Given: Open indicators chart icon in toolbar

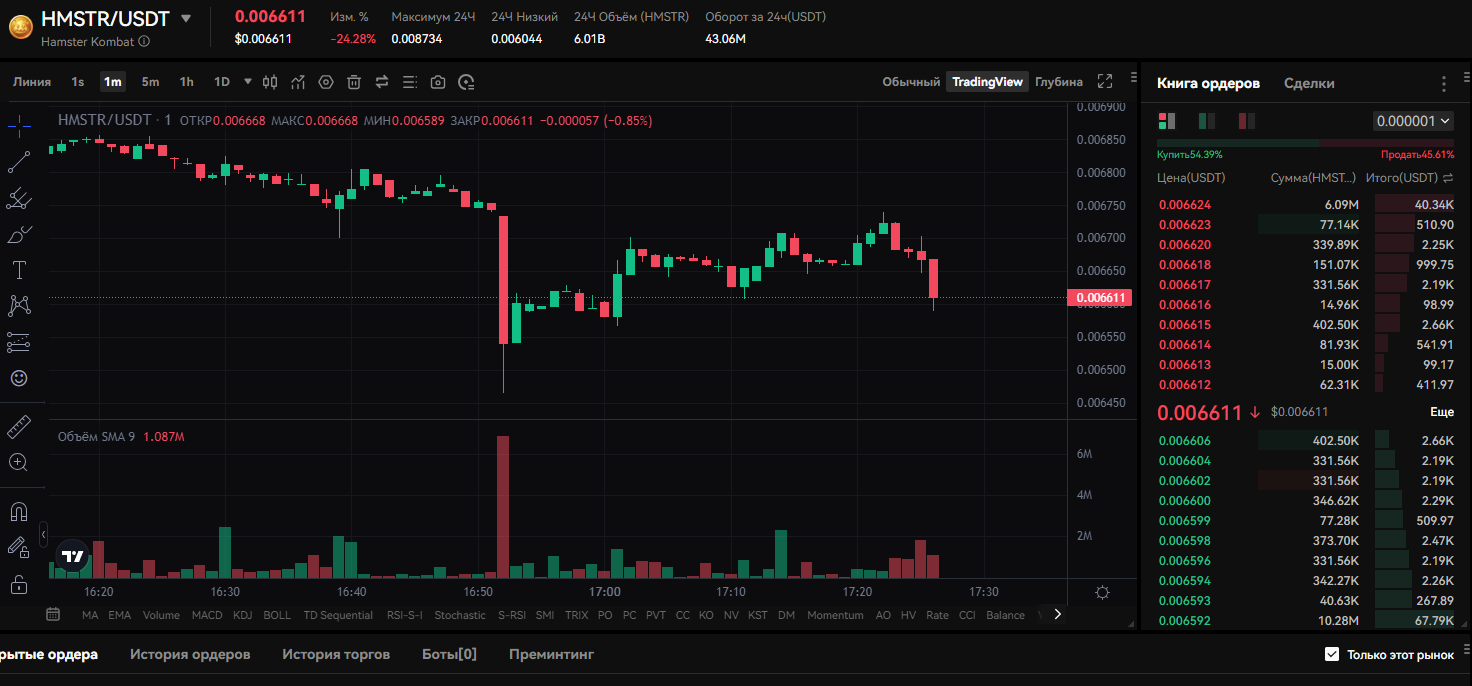Looking at the screenshot, I should tap(298, 82).
